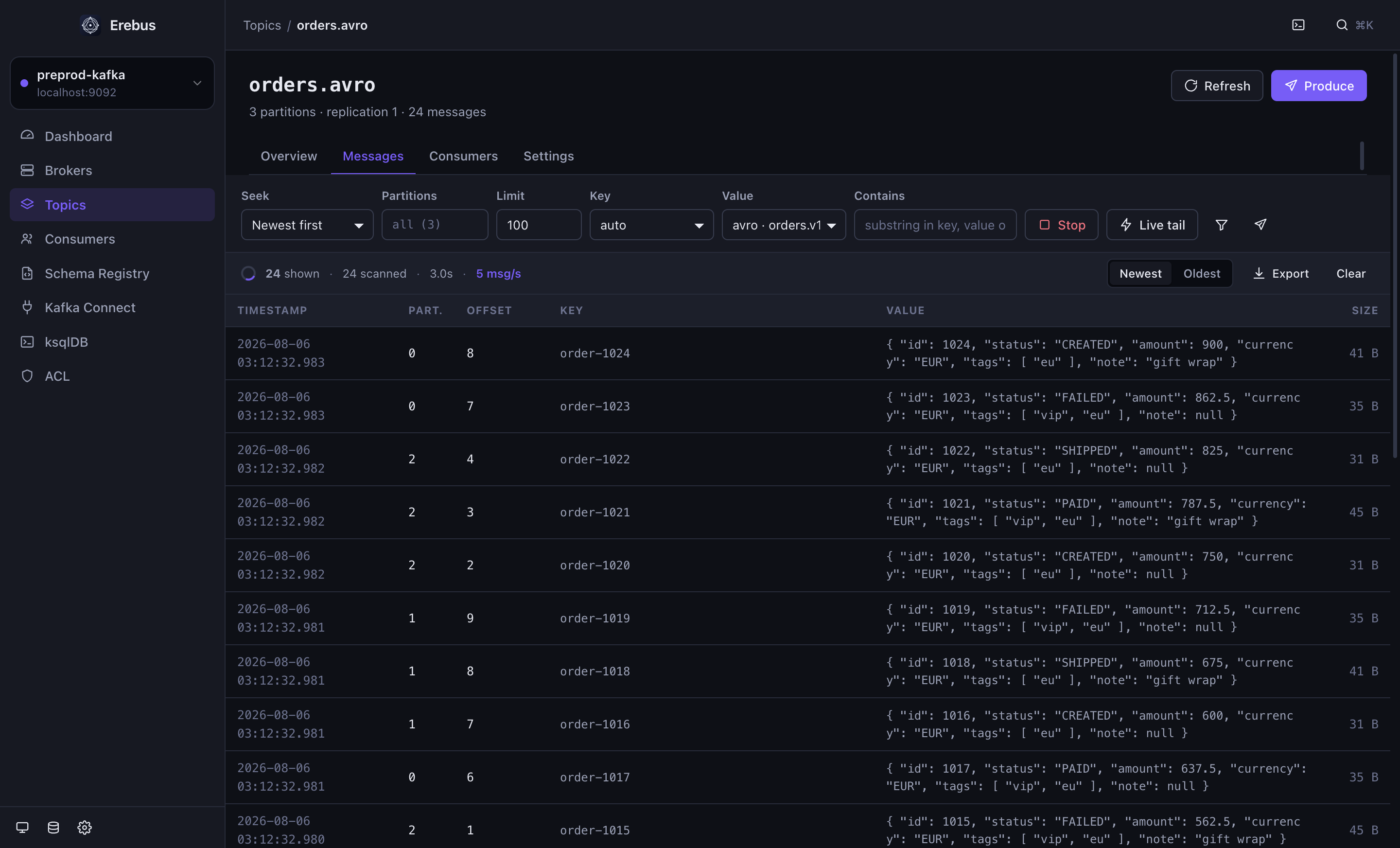The height and width of the screenshot is (848, 1400).
Task: Switch to the Overview tab
Action: pyautogui.click(x=289, y=156)
